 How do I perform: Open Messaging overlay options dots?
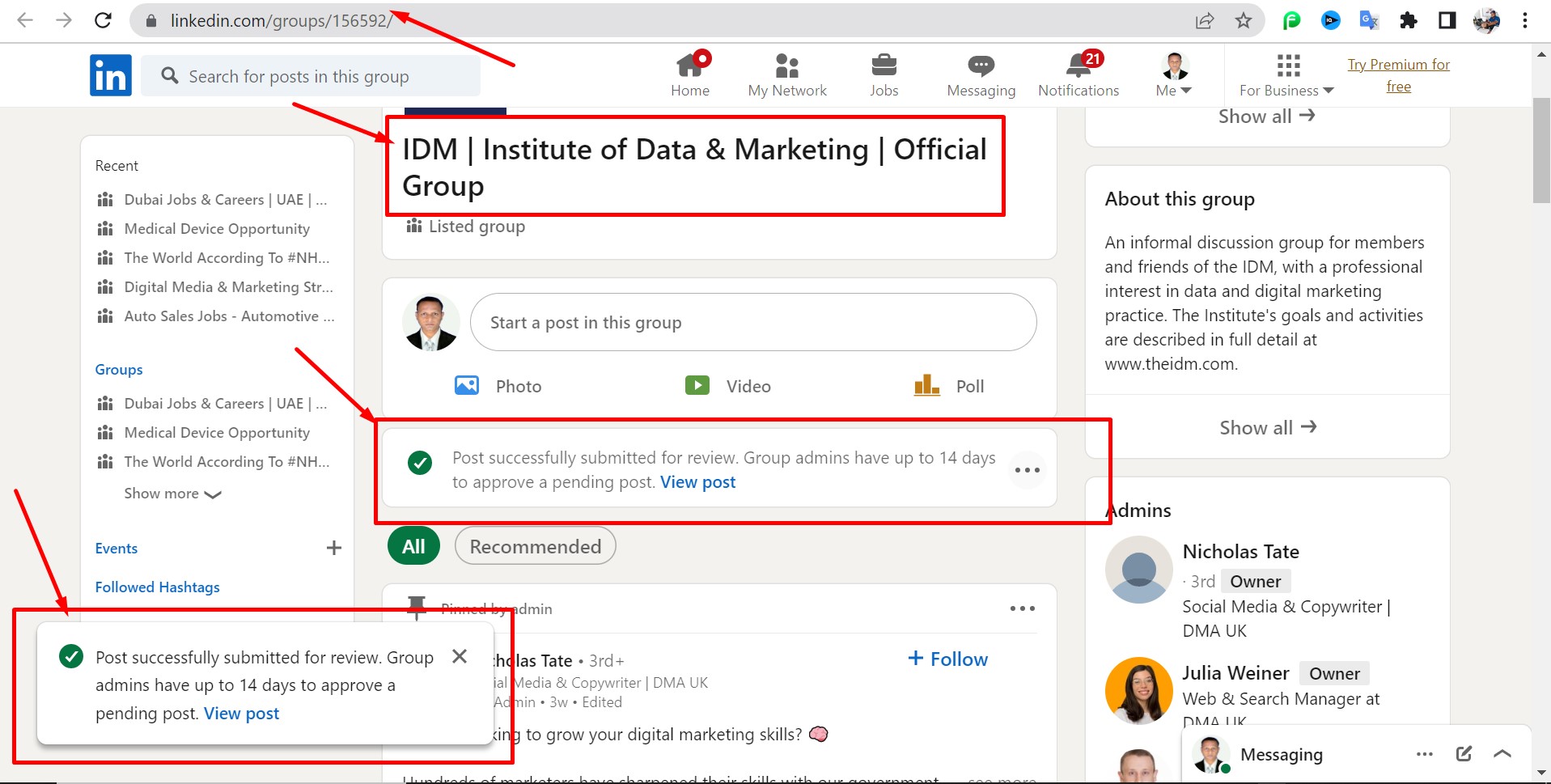pos(1425,754)
